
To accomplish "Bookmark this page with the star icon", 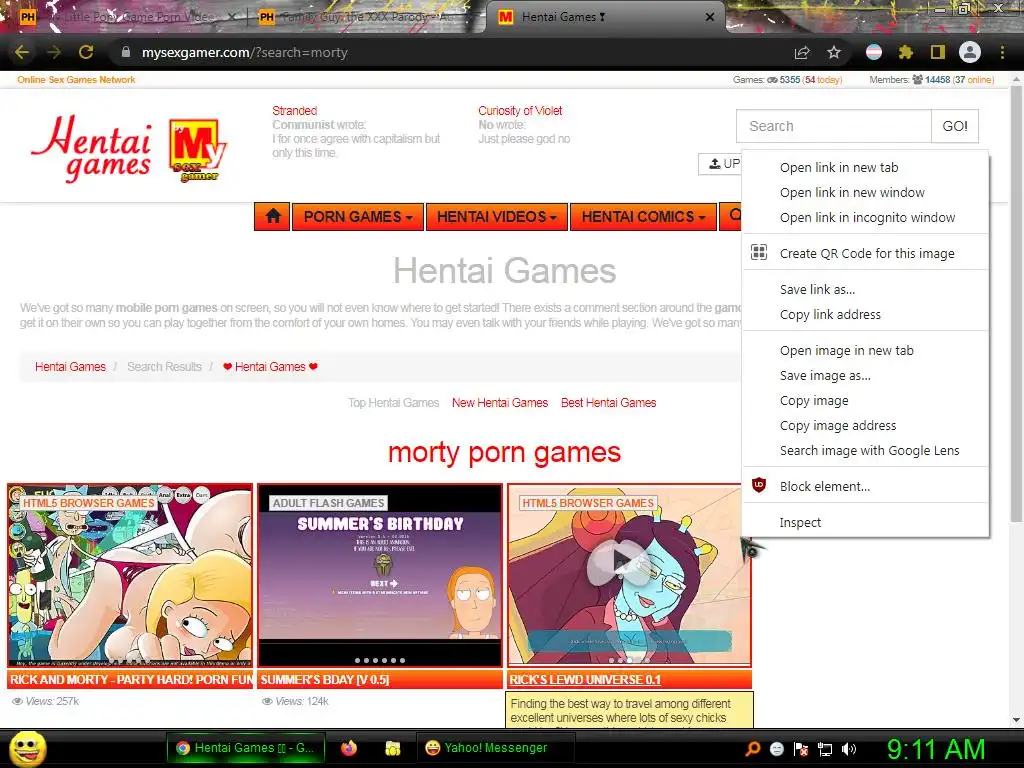I will 834,52.
